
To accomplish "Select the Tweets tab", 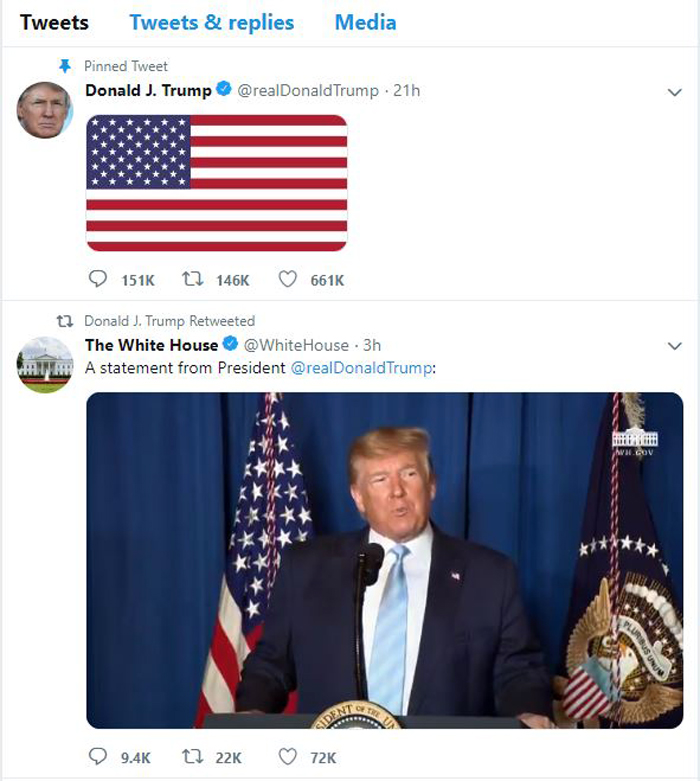I will point(54,22).
